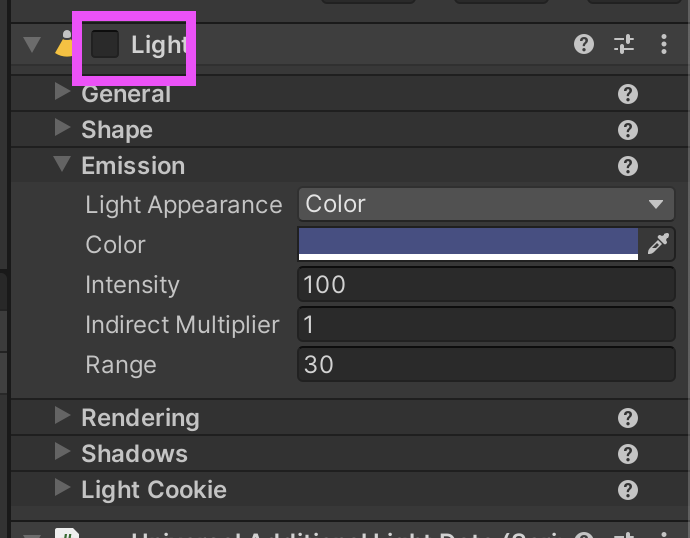
Task: Open help for Emission section
Action: (x=628, y=166)
